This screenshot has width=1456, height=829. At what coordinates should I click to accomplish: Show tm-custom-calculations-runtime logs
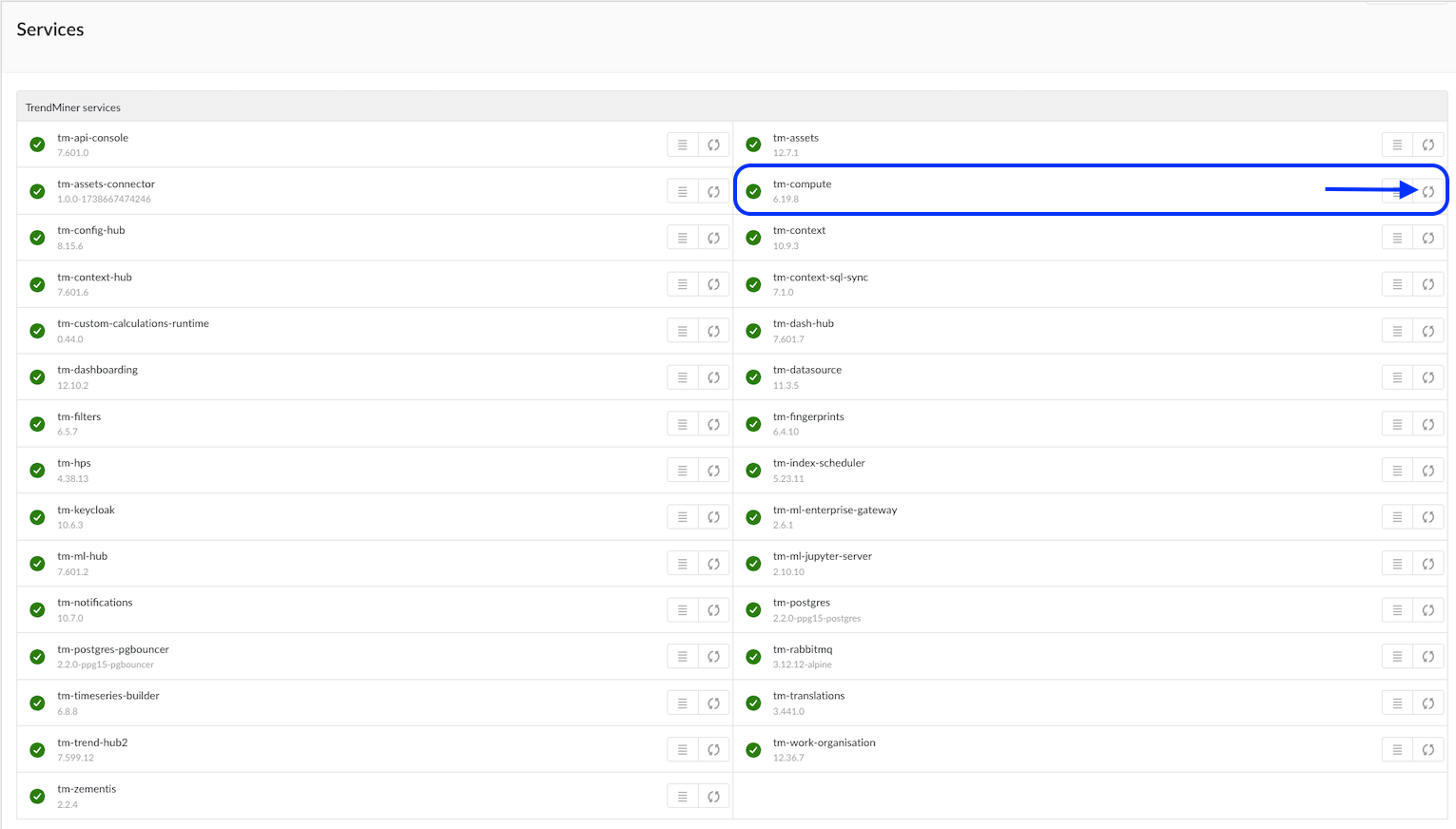click(x=682, y=331)
